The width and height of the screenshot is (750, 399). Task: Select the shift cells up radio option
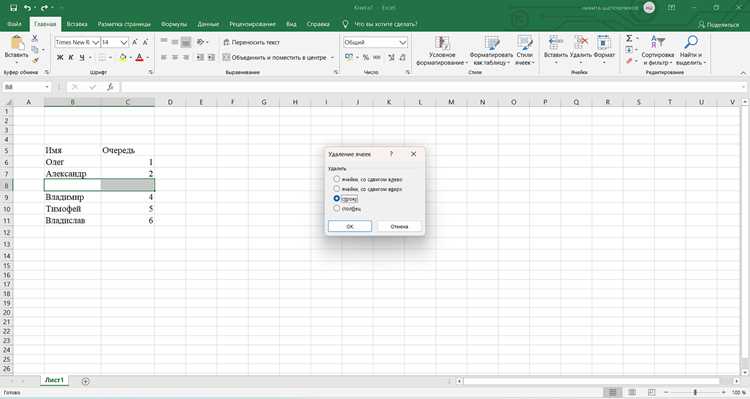point(337,188)
